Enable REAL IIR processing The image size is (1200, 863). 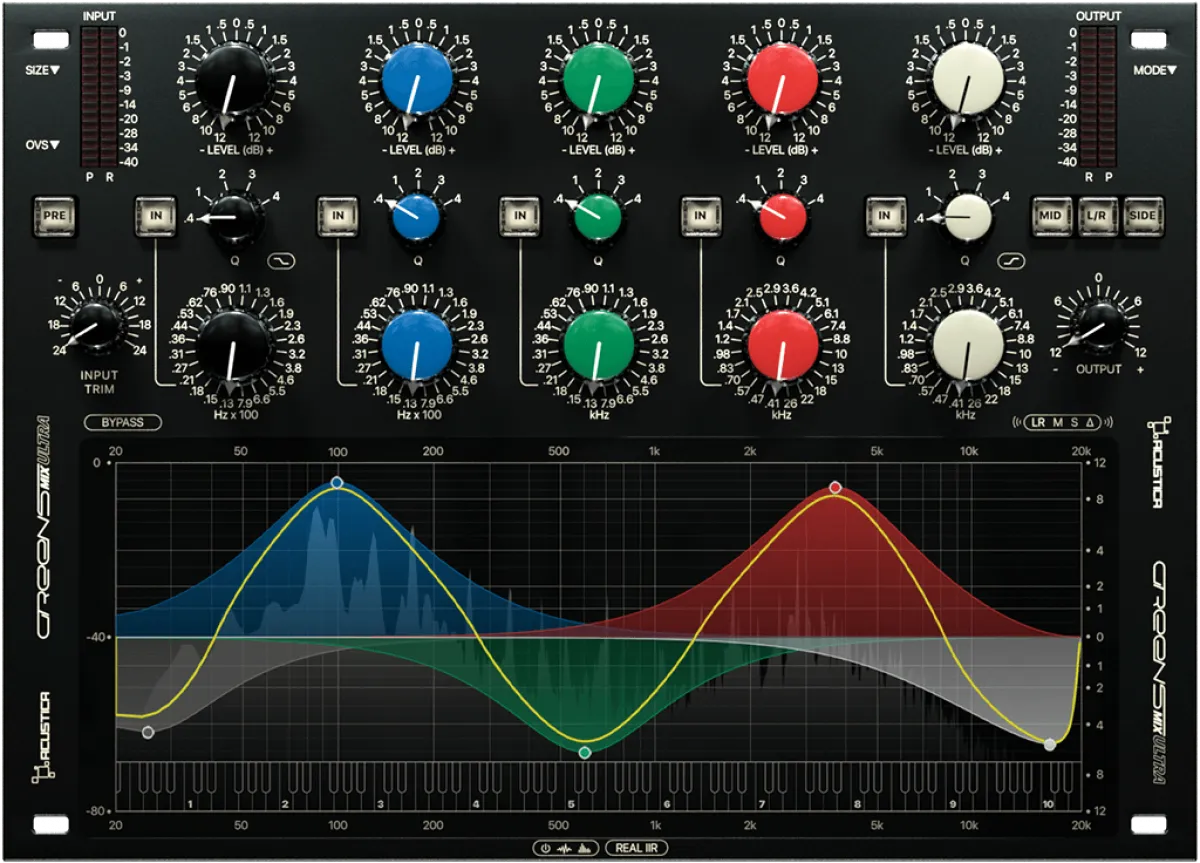[637, 847]
